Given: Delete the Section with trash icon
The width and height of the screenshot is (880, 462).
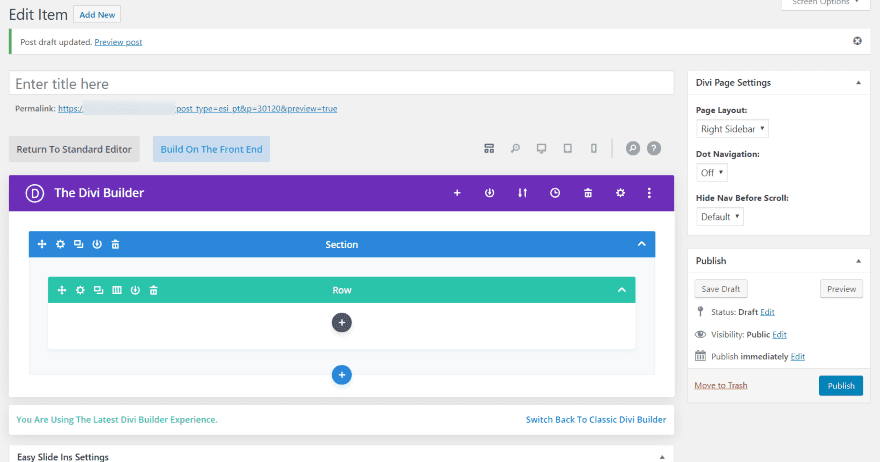Looking at the screenshot, I should point(115,244).
